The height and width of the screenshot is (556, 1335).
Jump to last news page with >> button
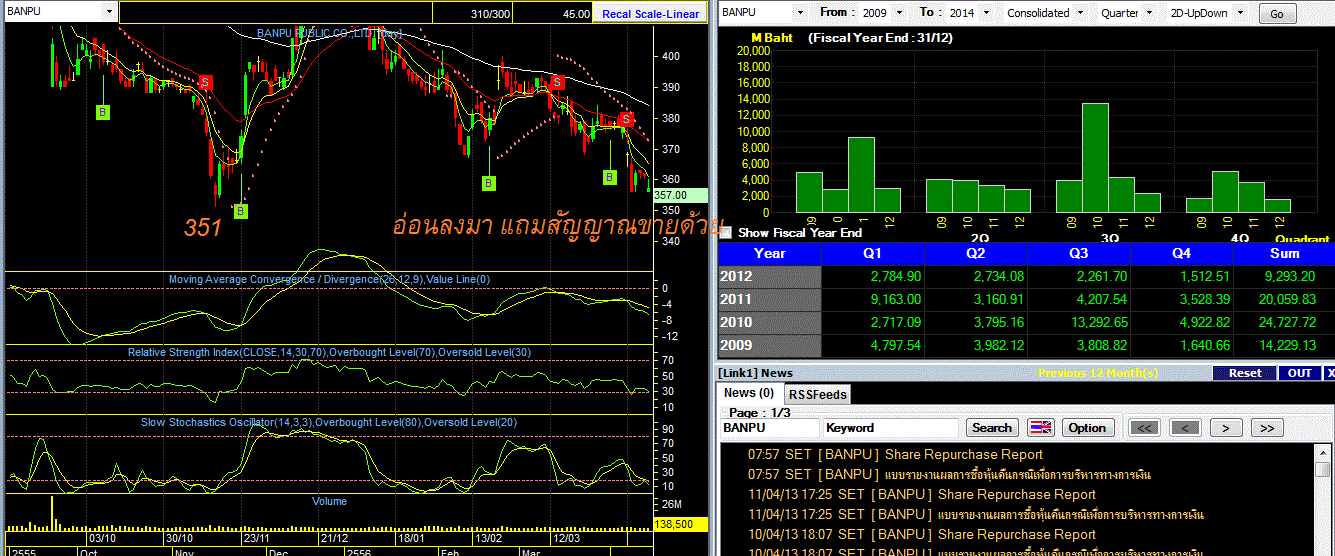1267,427
